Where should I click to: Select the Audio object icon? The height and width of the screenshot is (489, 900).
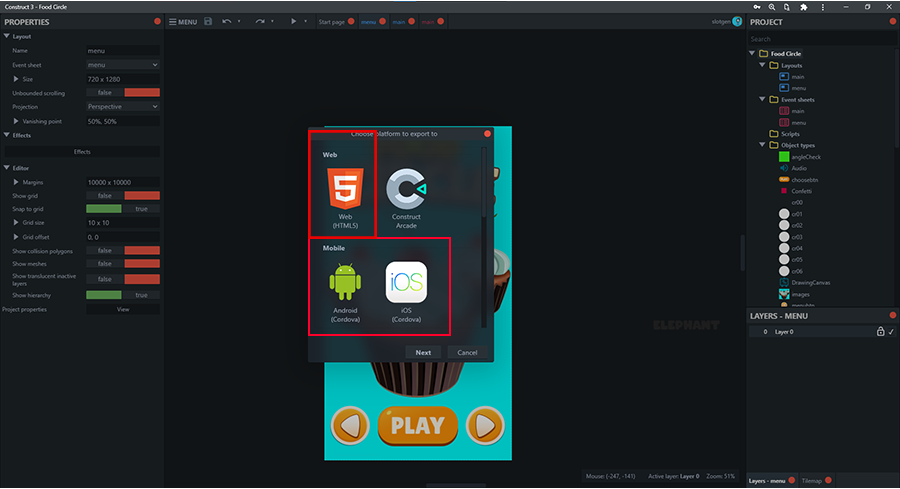pyautogui.click(x=784, y=168)
